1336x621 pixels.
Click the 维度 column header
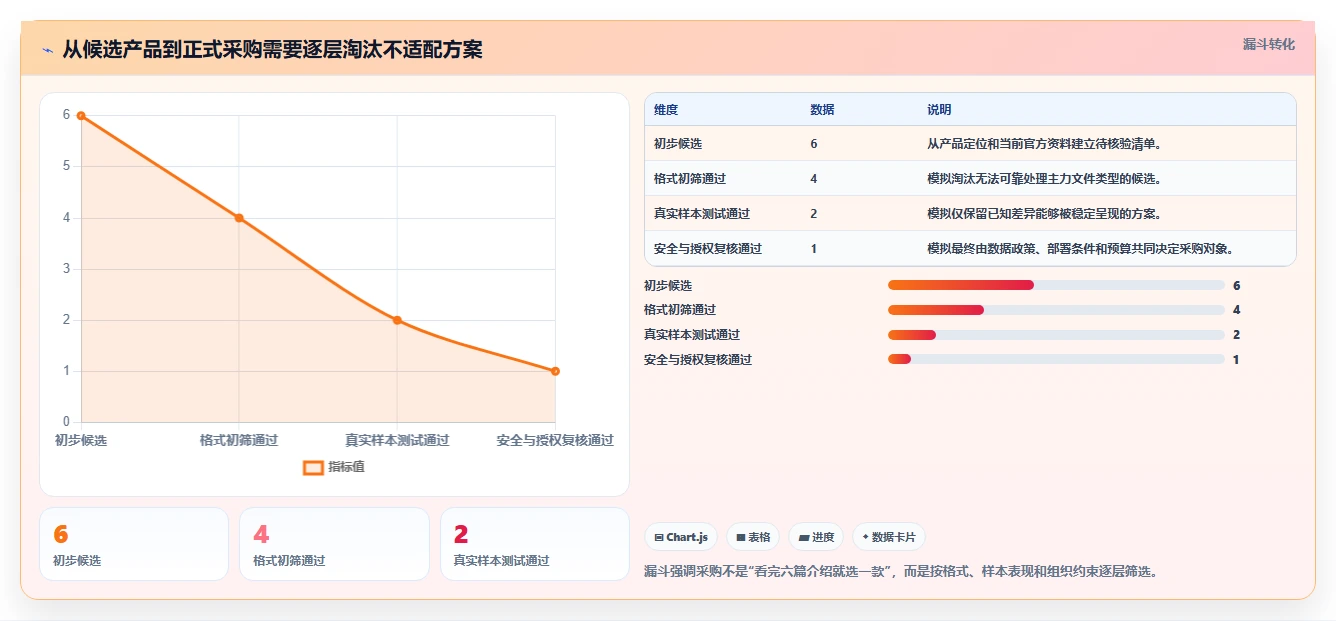pyautogui.click(x=666, y=110)
